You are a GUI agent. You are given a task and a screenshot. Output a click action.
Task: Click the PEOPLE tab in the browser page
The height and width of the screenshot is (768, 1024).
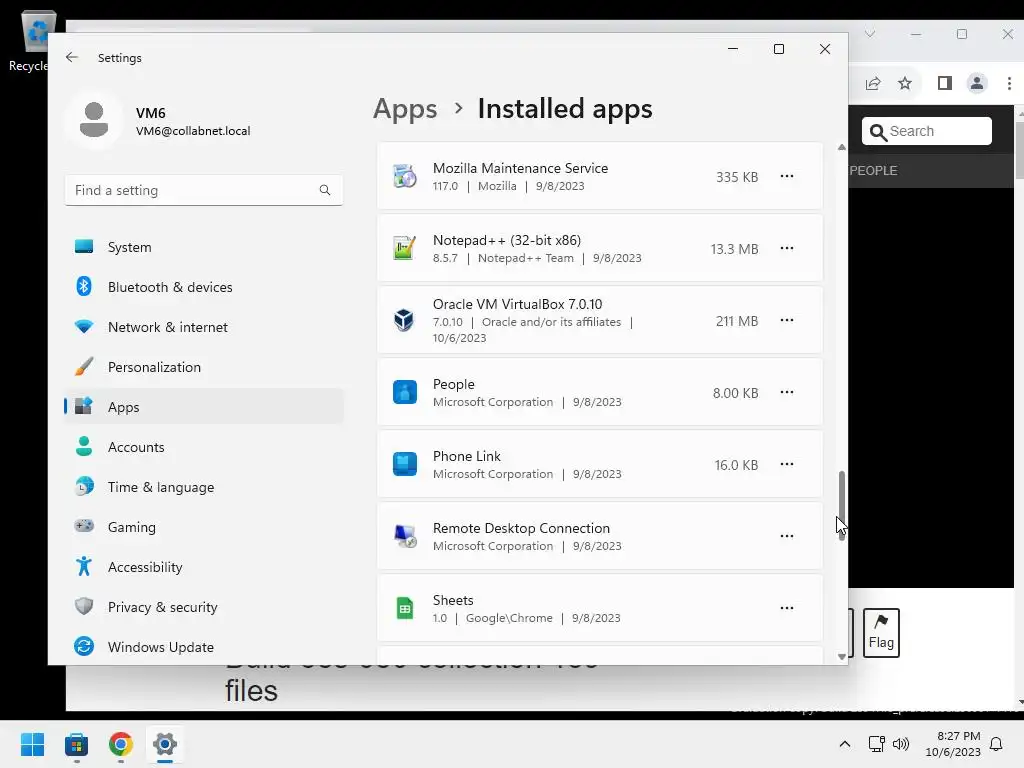tap(873, 170)
